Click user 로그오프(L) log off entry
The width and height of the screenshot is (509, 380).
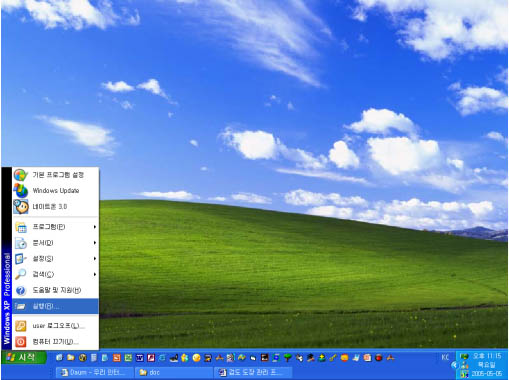(x=55, y=326)
